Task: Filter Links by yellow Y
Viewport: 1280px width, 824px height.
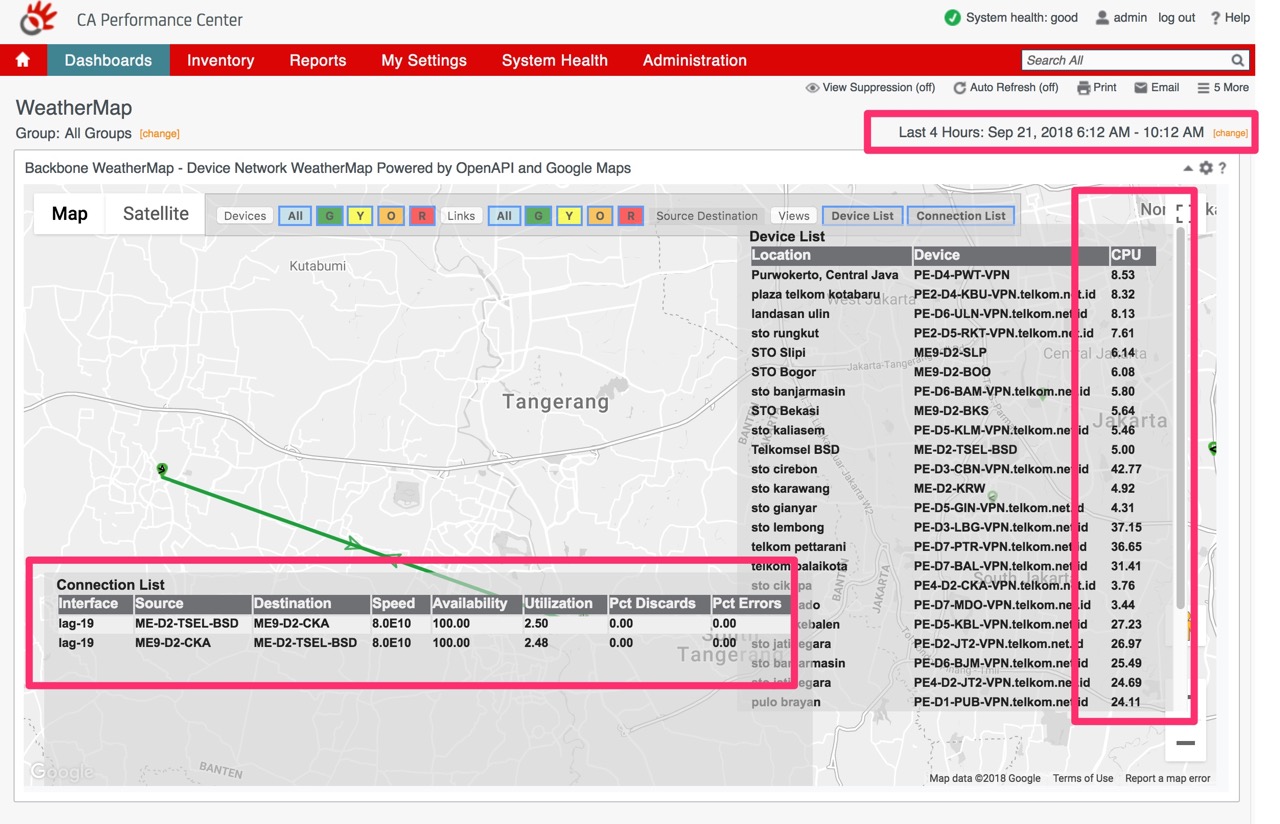Action: point(569,216)
